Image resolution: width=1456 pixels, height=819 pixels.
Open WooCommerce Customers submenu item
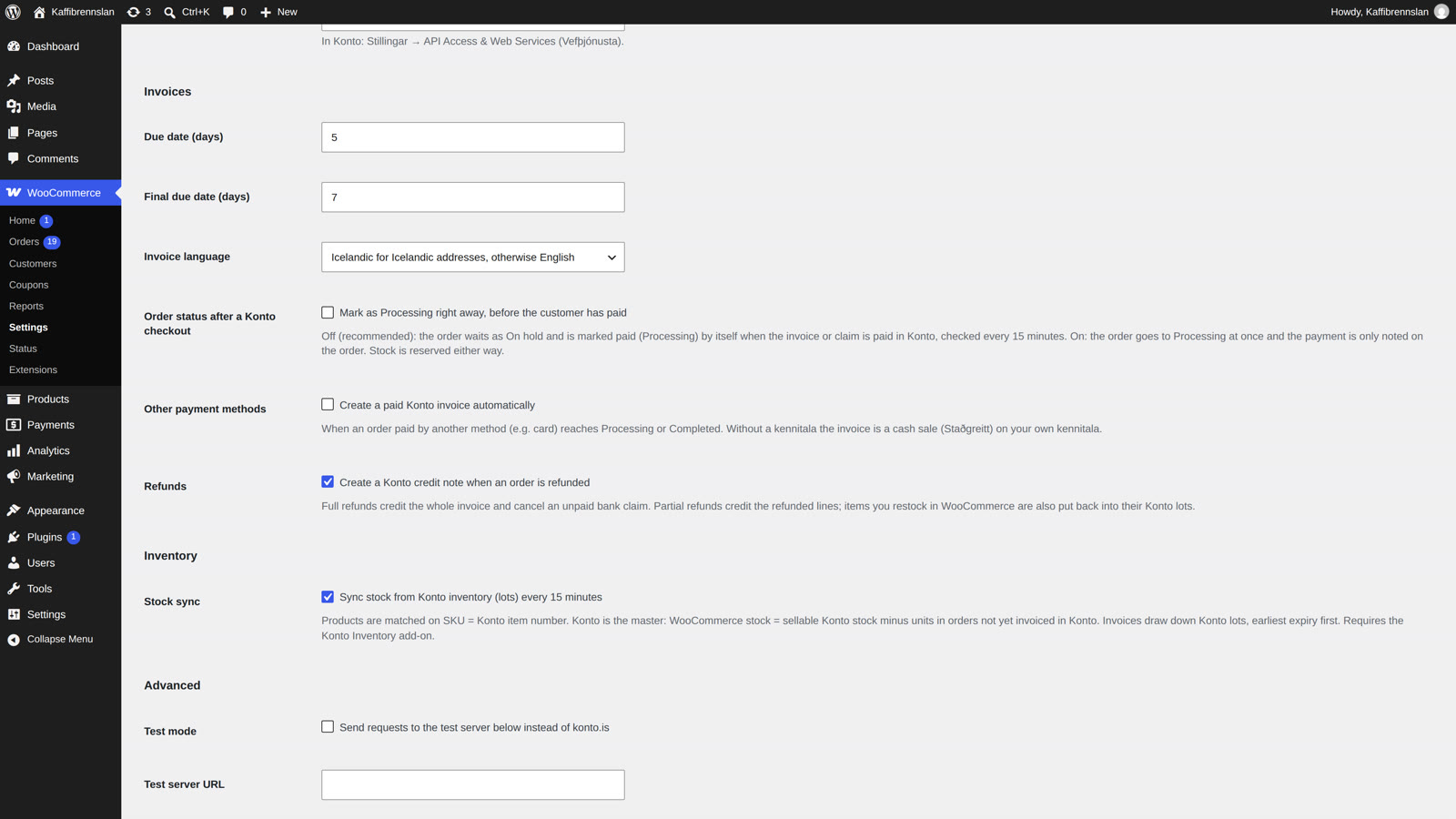(33, 263)
